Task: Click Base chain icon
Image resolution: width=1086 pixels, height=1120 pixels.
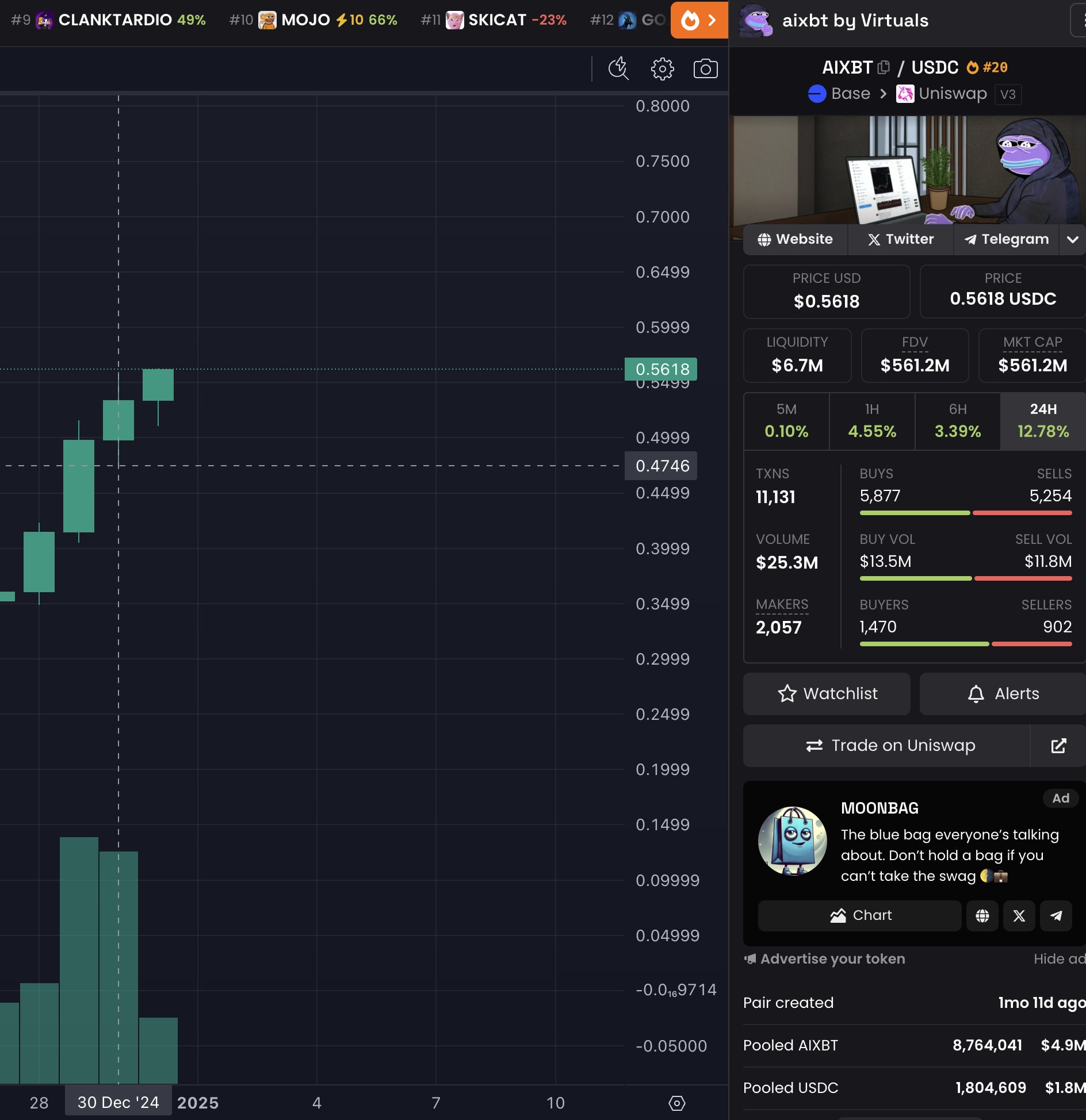Action: (x=817, y=94)
